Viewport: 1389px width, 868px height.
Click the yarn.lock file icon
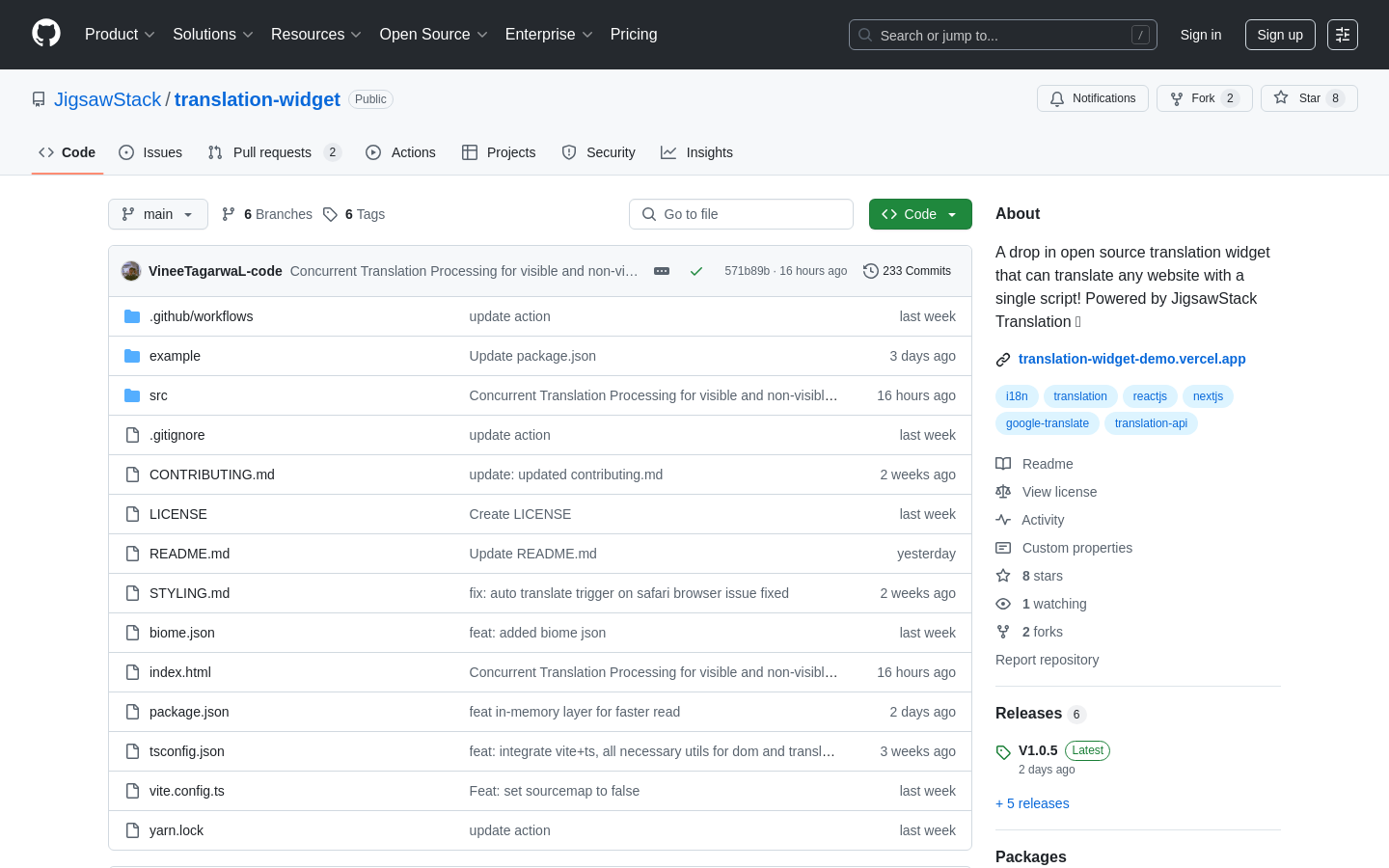tap(132, 830)
